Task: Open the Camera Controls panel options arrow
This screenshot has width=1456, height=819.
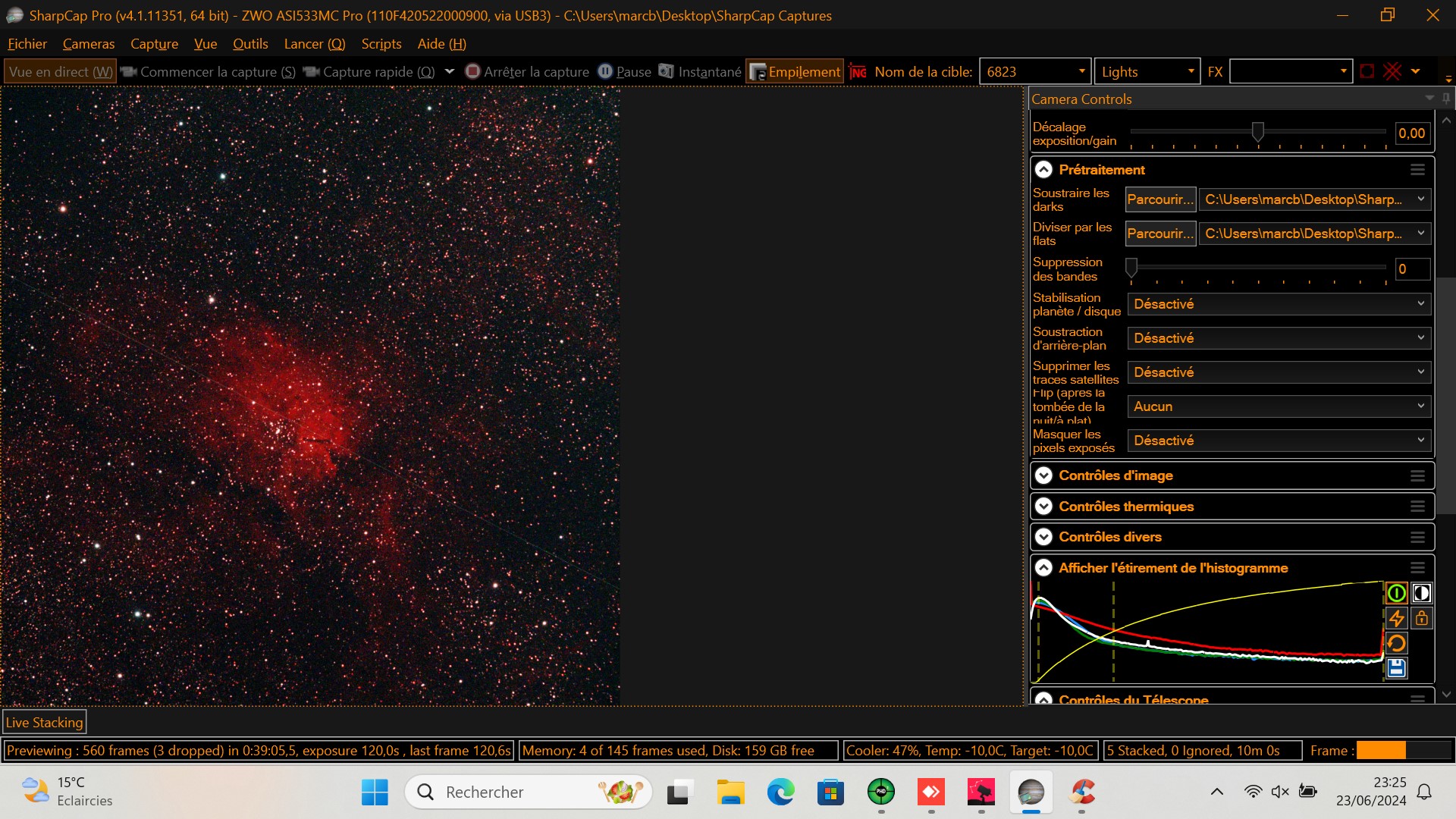Action: click(x=1429, y=98)
